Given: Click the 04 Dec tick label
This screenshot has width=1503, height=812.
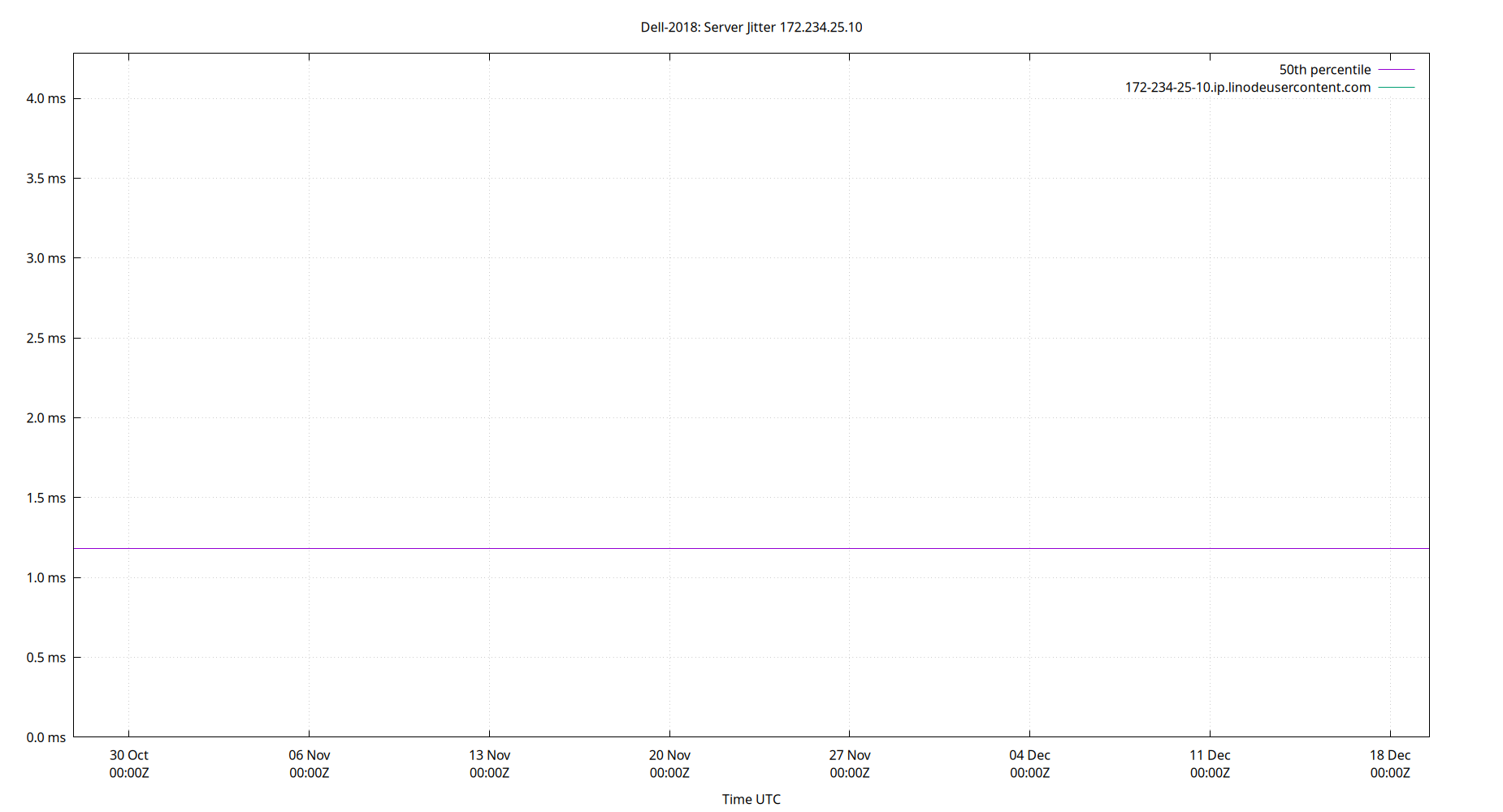Looking at the screenshot, I should click(x=1030, y=755).
